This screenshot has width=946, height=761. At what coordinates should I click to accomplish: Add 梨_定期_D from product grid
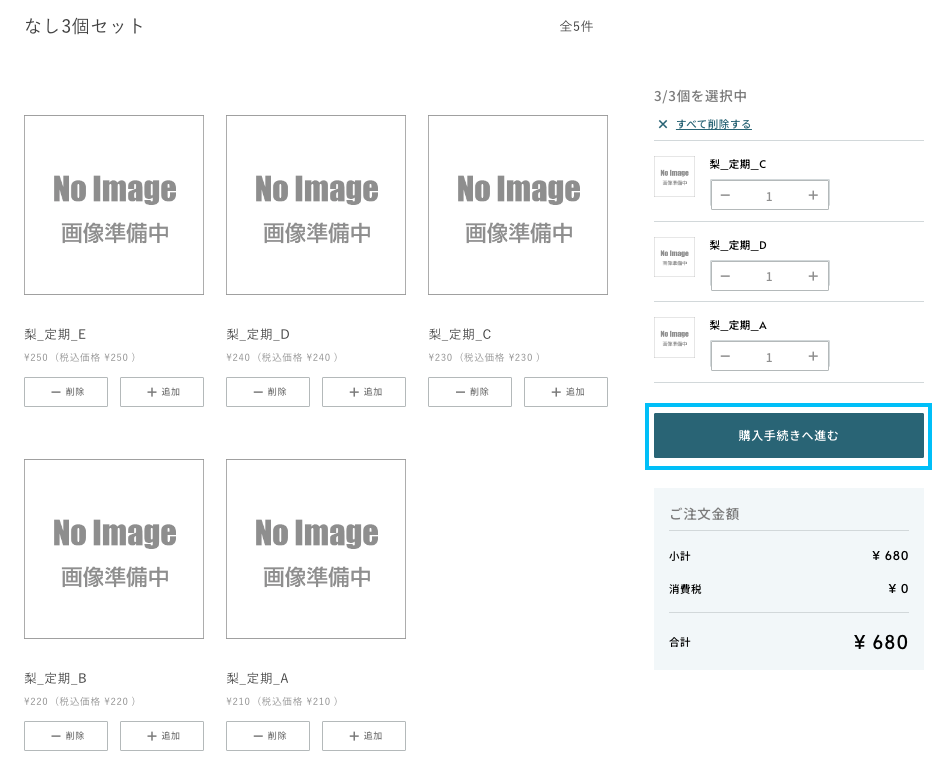(x=364, y=392)
